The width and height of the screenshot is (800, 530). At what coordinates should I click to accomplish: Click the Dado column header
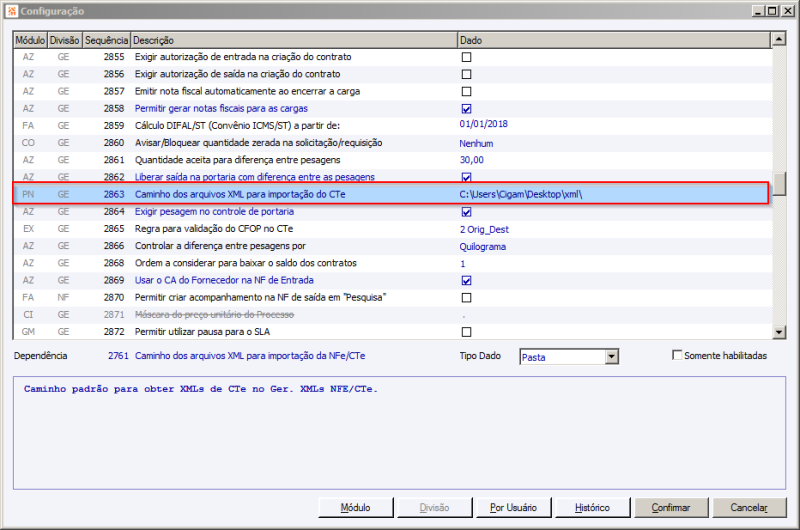(614, 40)
